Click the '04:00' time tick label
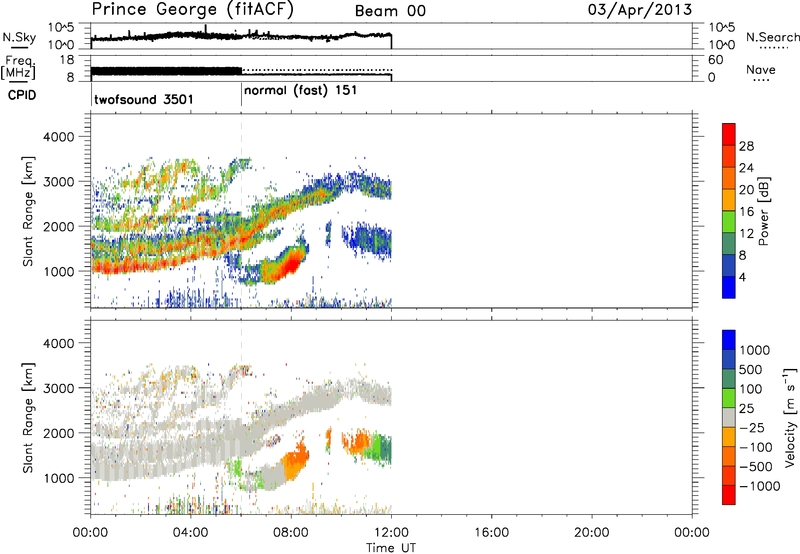Viewport: 800px width, 554px height. click(x=191, y=533)
